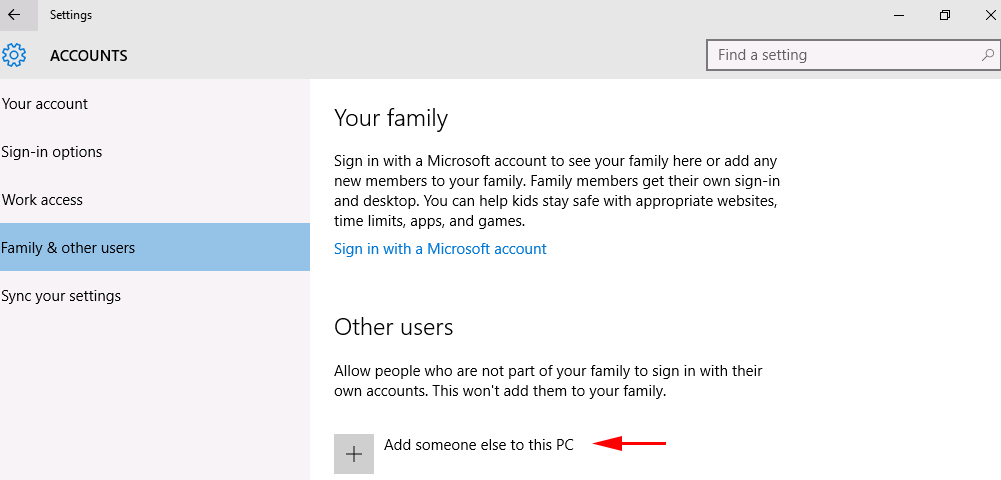Click the Other users heading
Screen dimensions: 1001x480
(x=393, y=327)
